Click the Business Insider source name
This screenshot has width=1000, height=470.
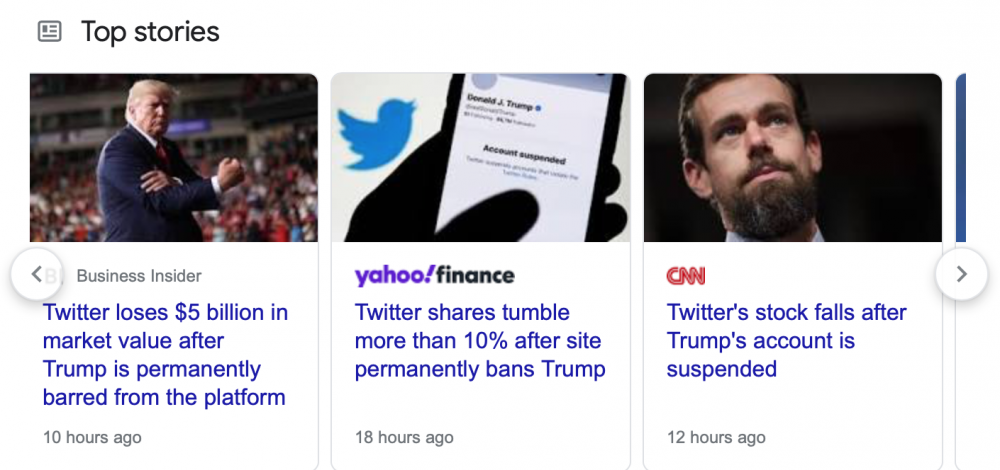(139, 276)
